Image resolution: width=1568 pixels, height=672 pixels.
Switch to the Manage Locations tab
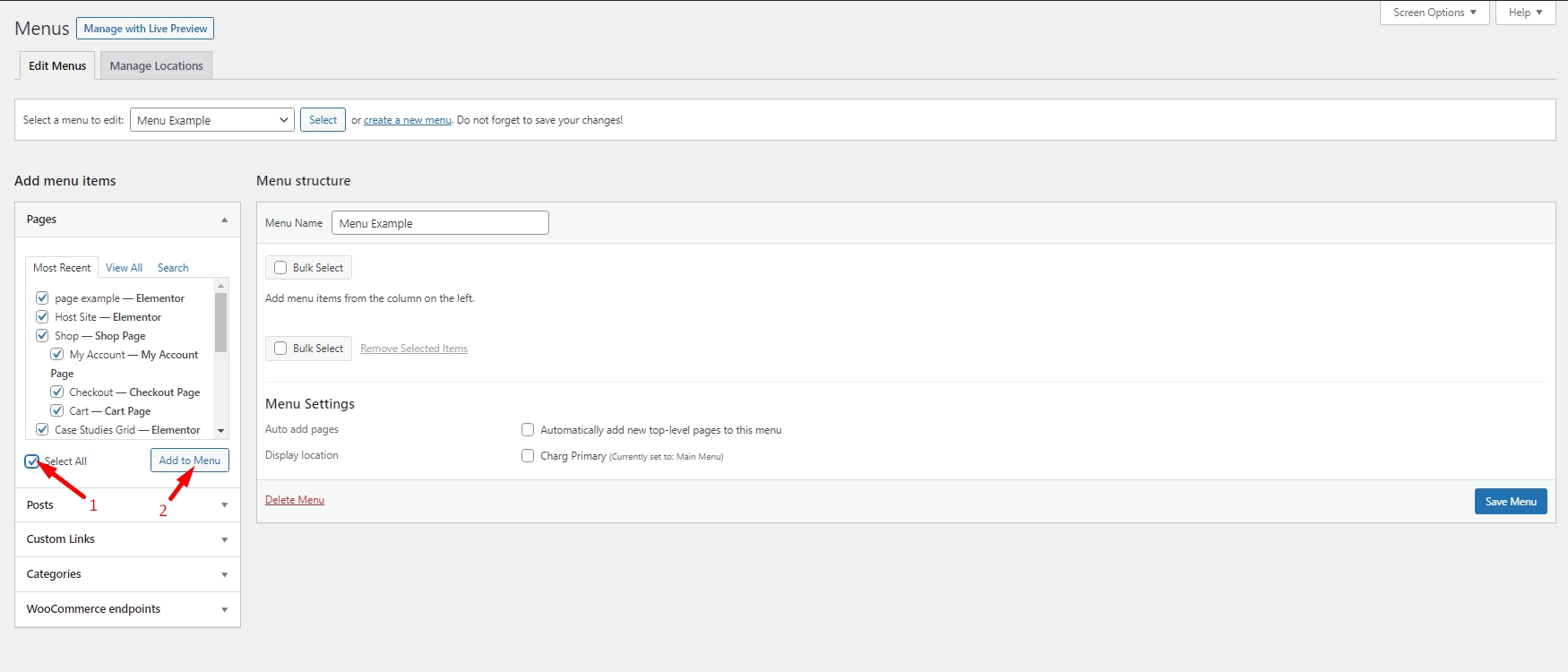pyautogui.click(x=156, y=66)
